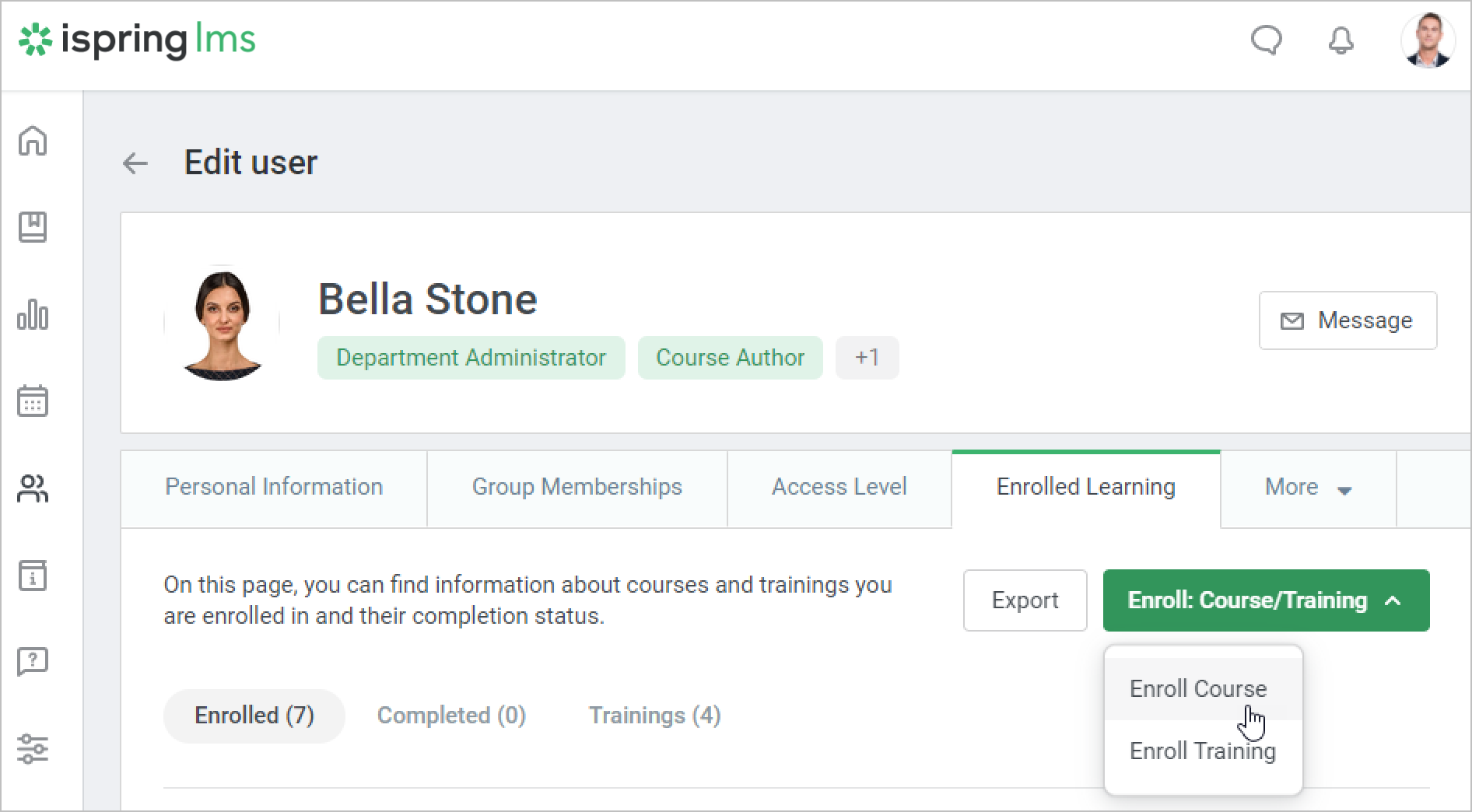Expand the +1 additional roles badge
1472x812 pixels.
point(867,358)
